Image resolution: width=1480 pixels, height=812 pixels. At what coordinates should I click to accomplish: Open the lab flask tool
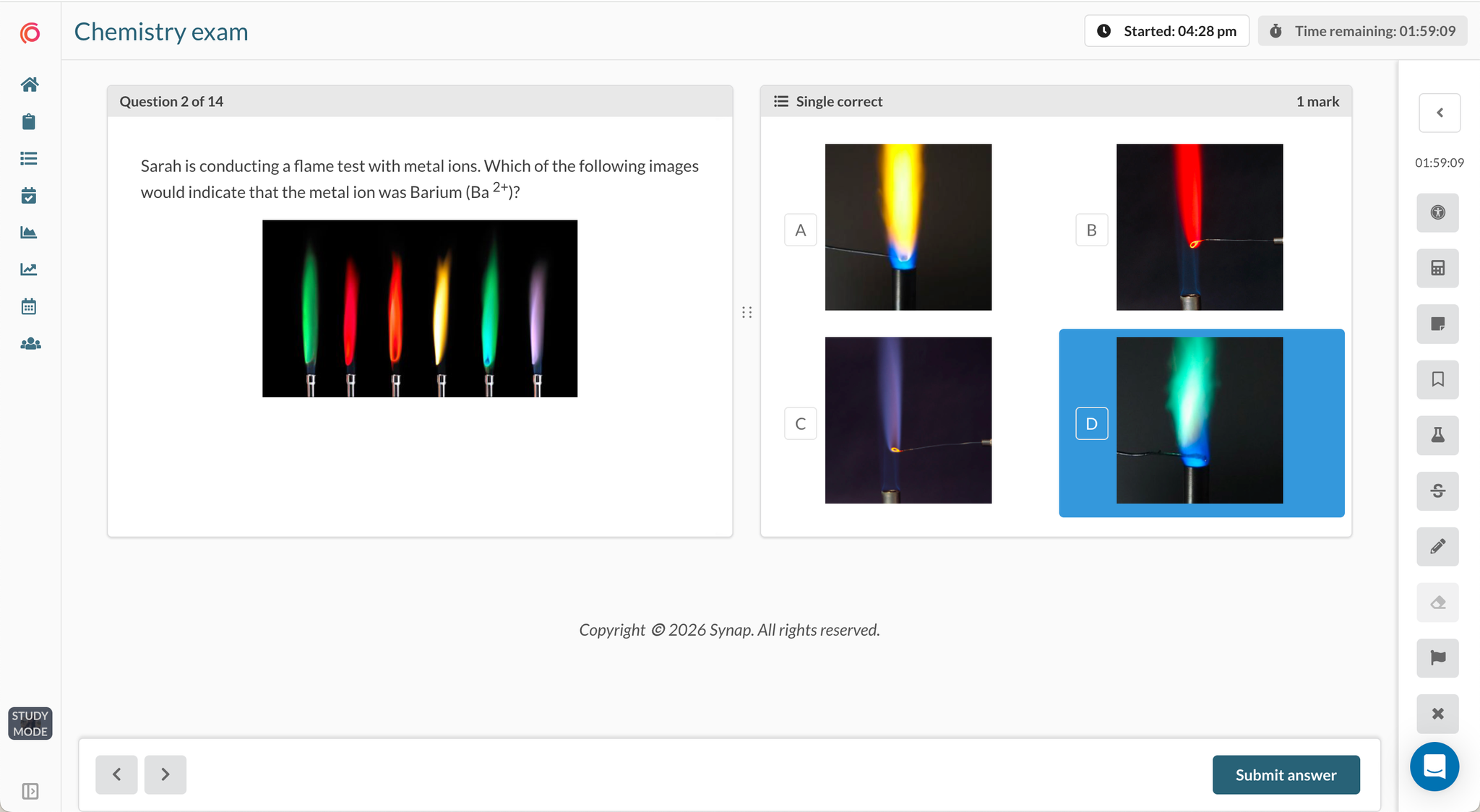click(x=1438, y=435)
